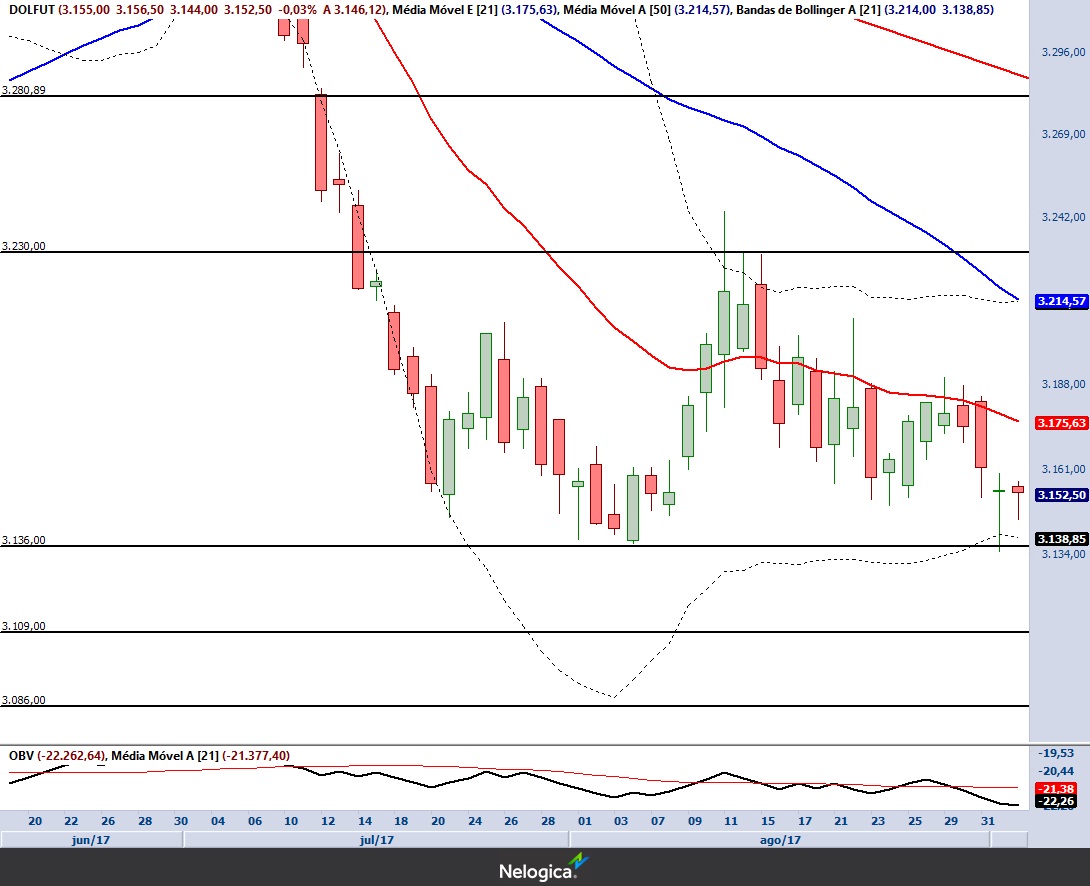Screen dimensions: 1090x886
Task: Click the jun/17 month segment on timeline
Action: (90, 840)
